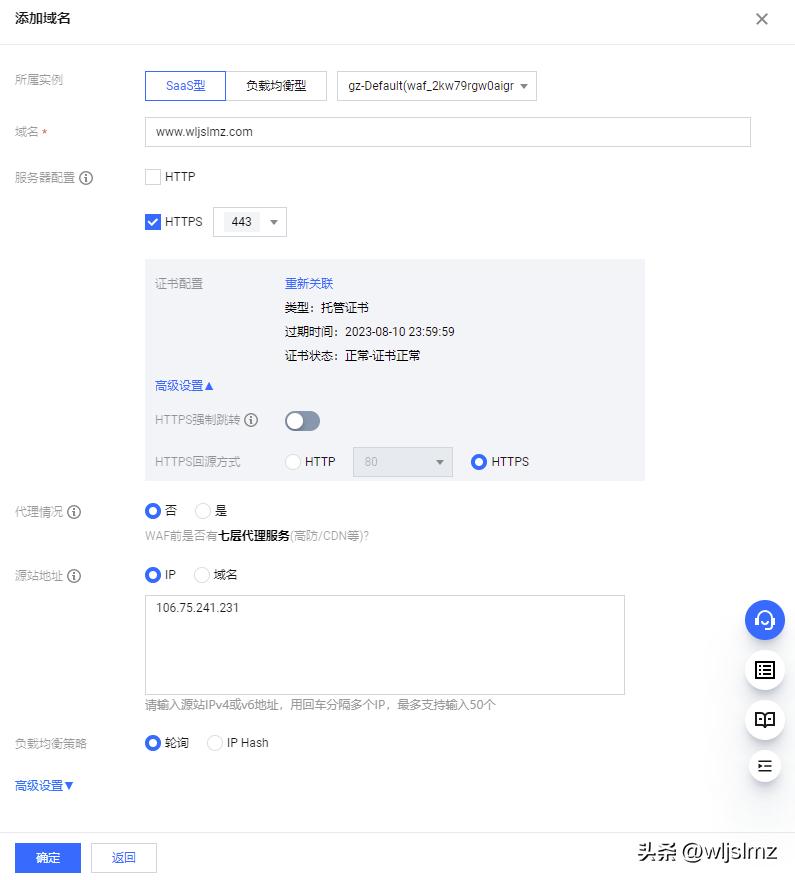The width and height of the screenshot is (795, 880).
Task: Select HTTPS as HTTPS回源方式
Action: pos(479,462)
